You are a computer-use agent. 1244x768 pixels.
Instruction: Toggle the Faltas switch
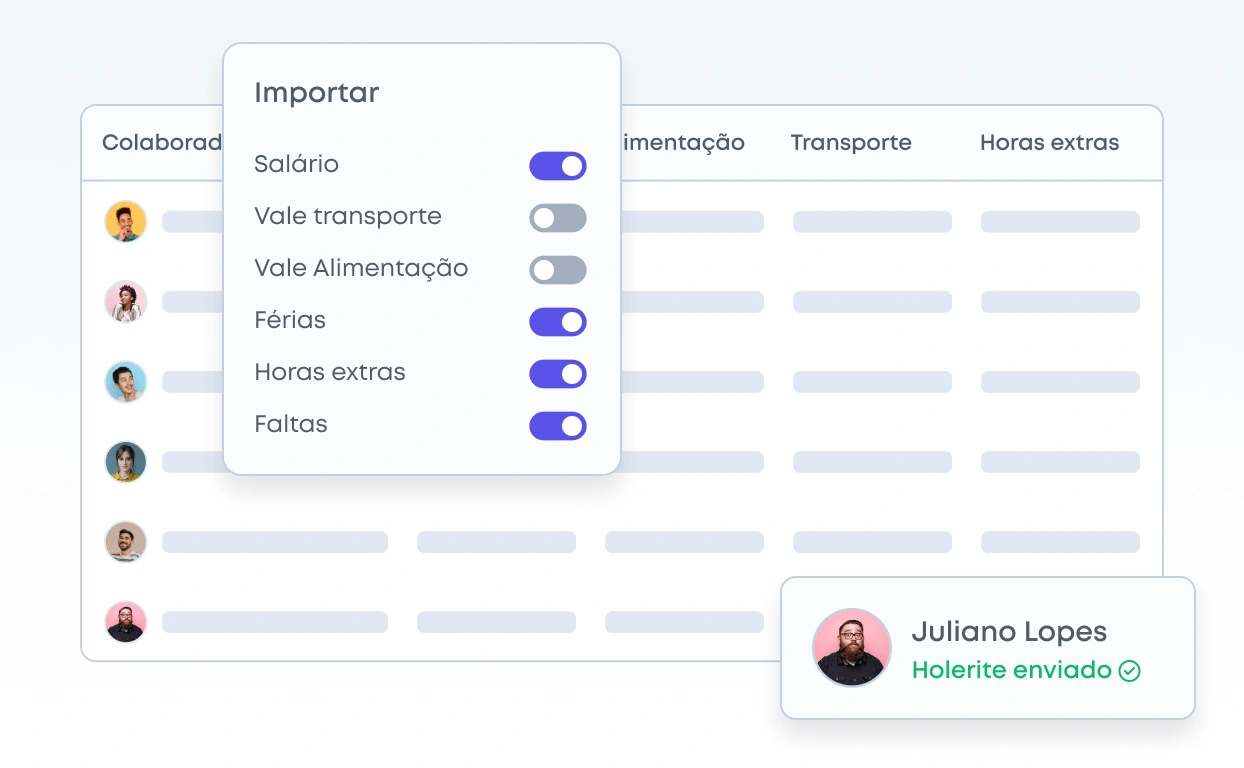pyautogui.click(x=557, y=426)
